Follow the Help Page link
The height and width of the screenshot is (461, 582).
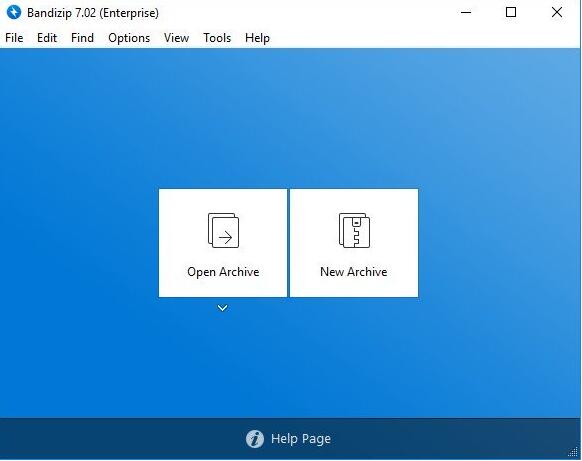[301, 439]
